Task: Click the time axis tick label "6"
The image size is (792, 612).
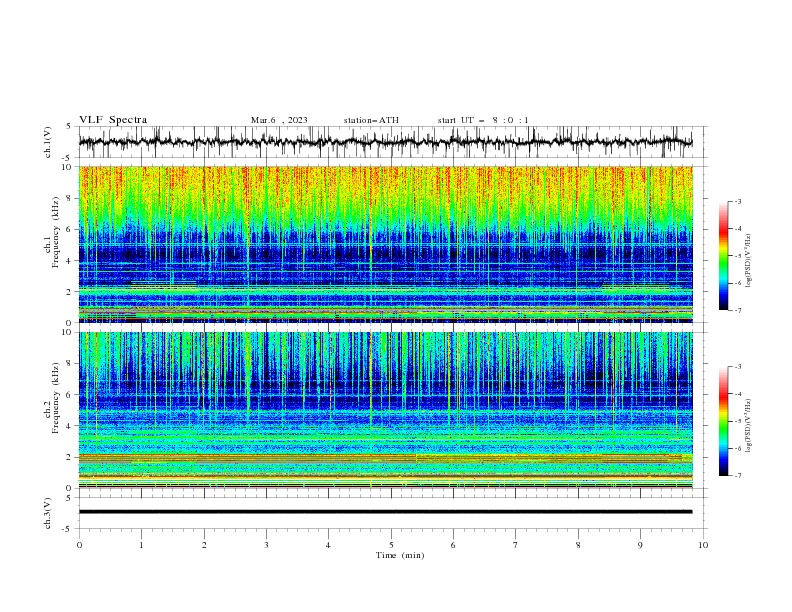Action: pos(453,545)
